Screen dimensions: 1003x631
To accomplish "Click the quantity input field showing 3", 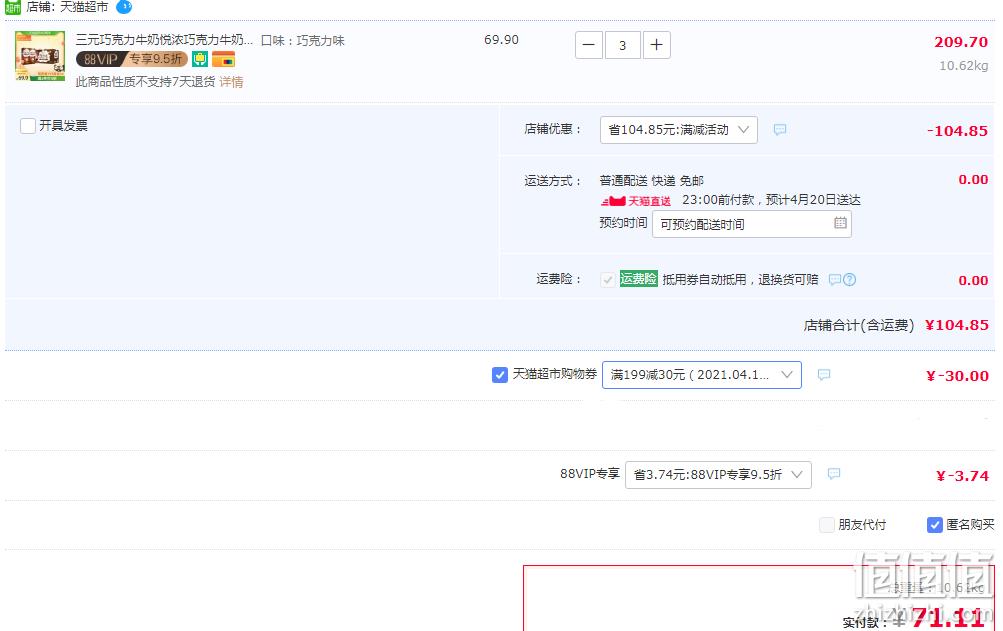I will [622, 45].
